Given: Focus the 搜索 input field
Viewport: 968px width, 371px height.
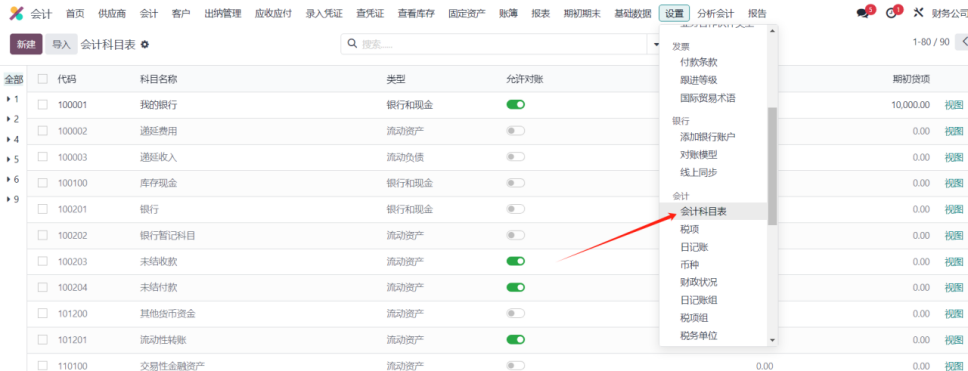Looking at the screenshot, I should [x=503, y=44].
